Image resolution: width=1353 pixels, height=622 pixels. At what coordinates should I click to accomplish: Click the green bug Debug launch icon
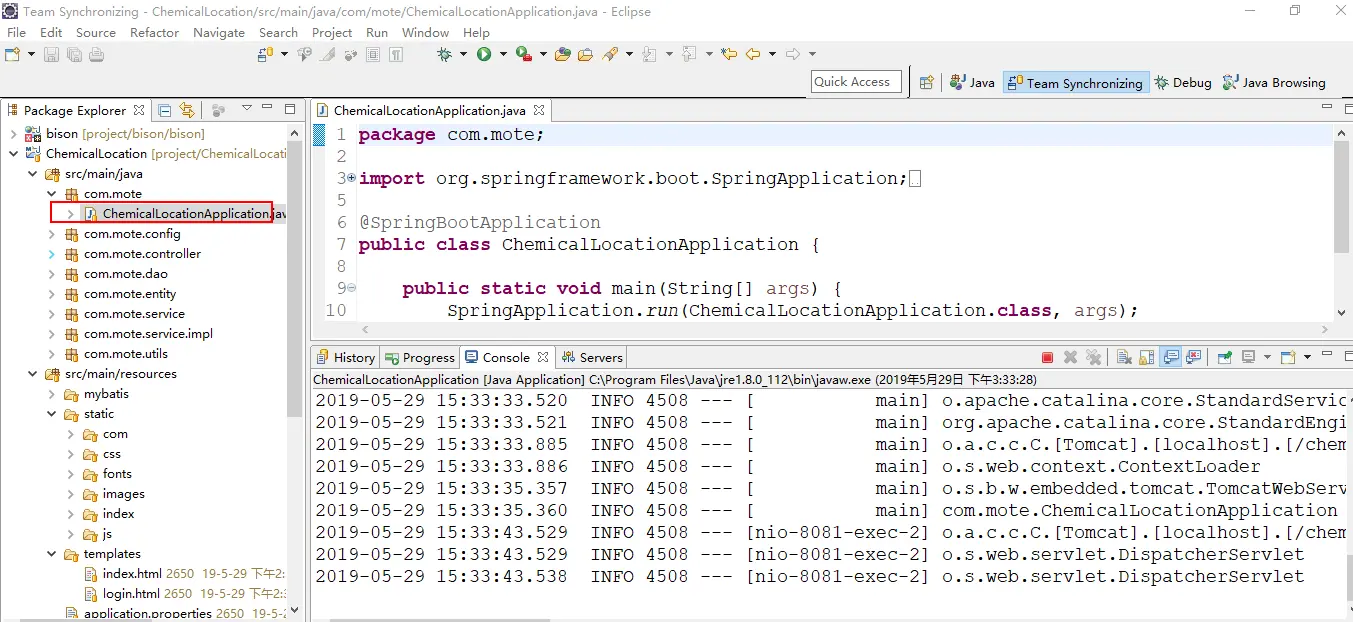pos(445,54)
